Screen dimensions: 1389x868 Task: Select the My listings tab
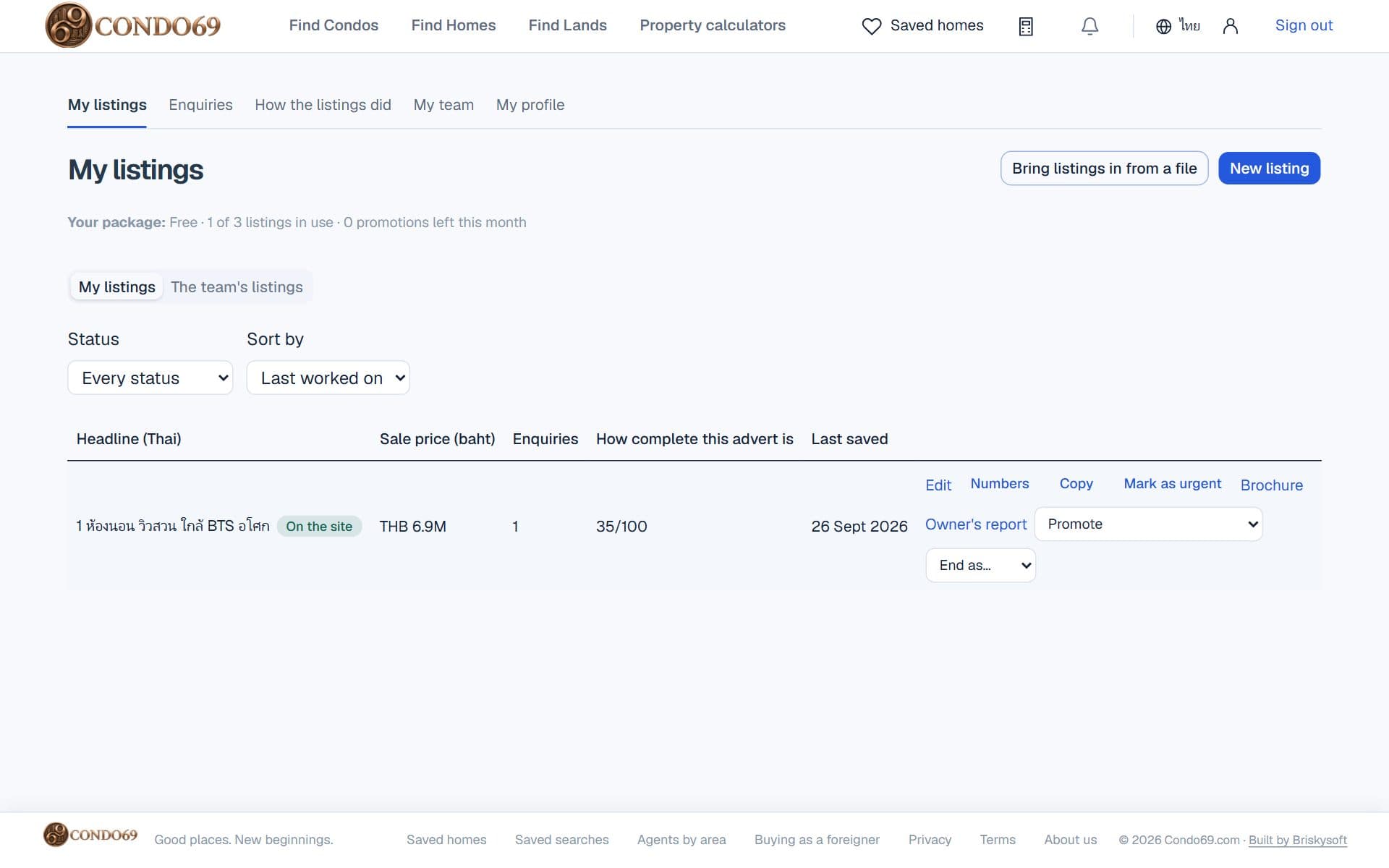click(x=107, y=105)
